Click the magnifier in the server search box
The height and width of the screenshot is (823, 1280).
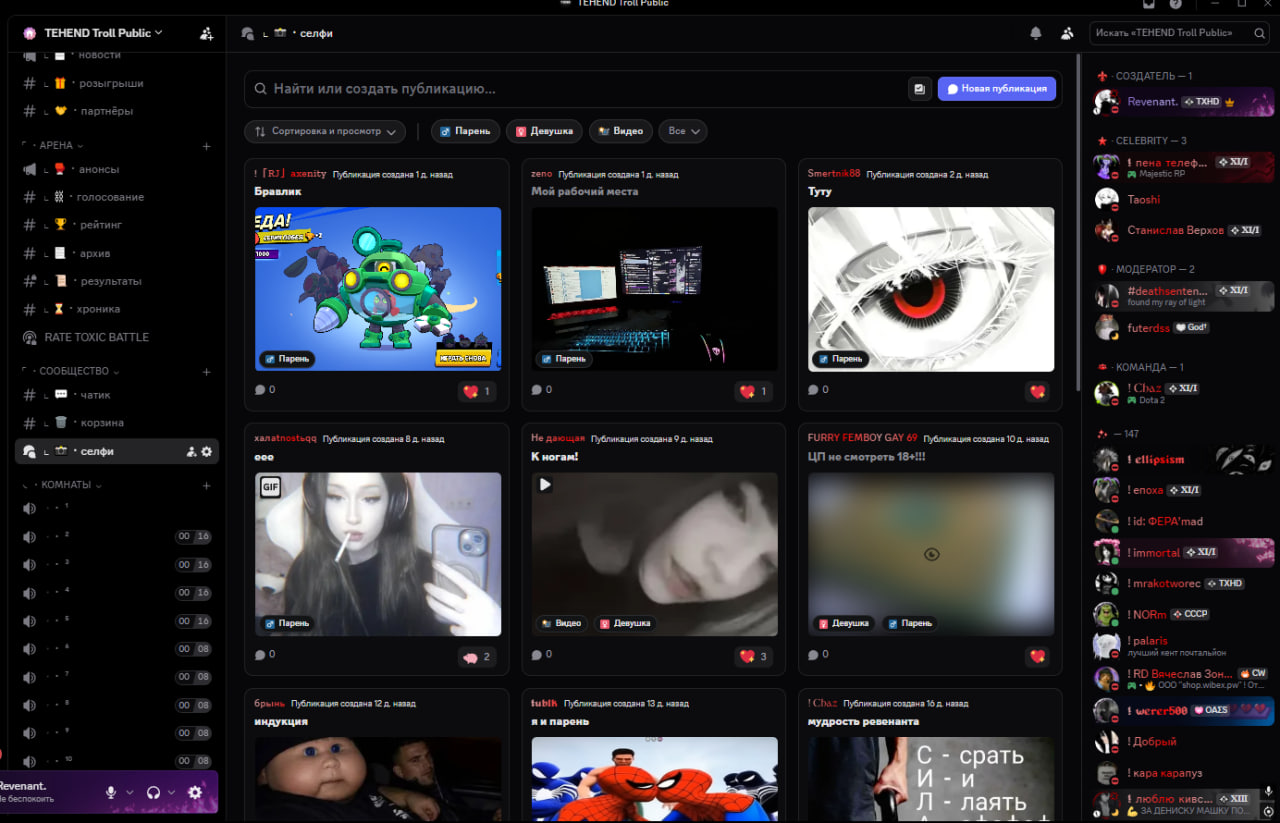(x=1259, y=33)
